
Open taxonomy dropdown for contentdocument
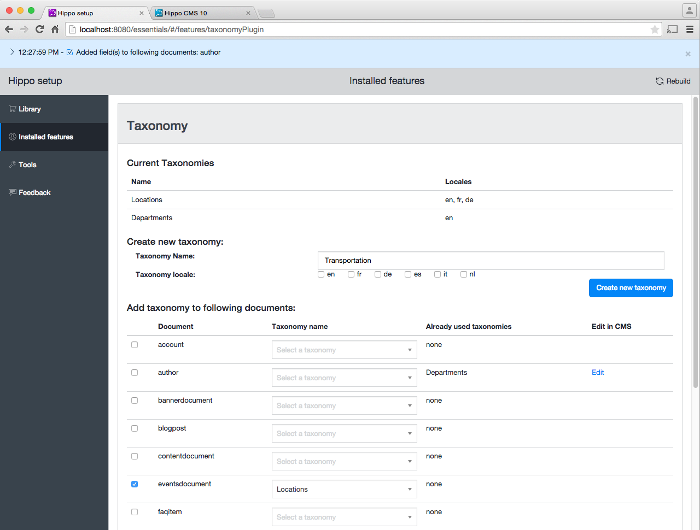tap(344, 461)
